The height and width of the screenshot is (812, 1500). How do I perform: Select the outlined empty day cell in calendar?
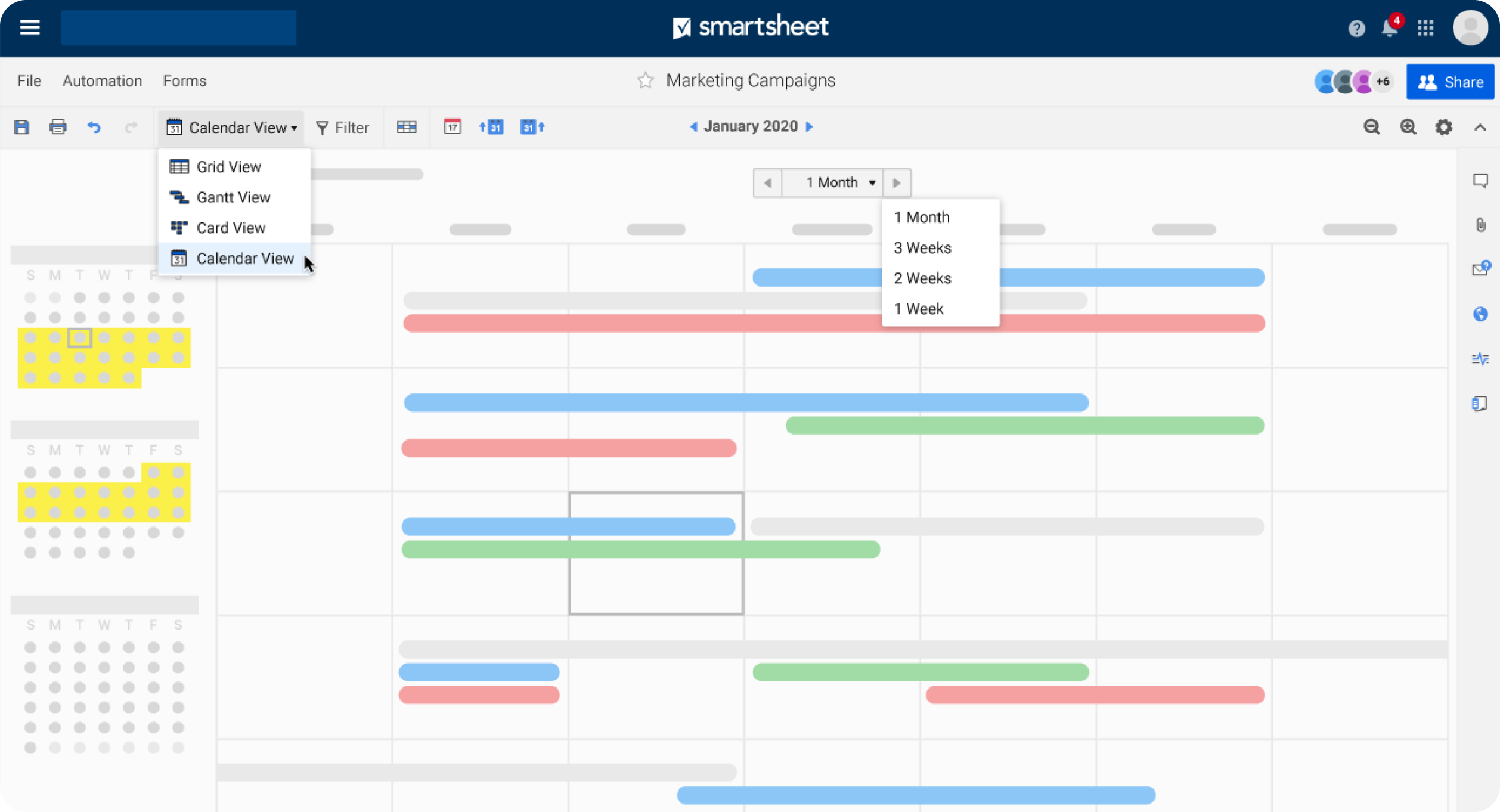pos(656,553)
